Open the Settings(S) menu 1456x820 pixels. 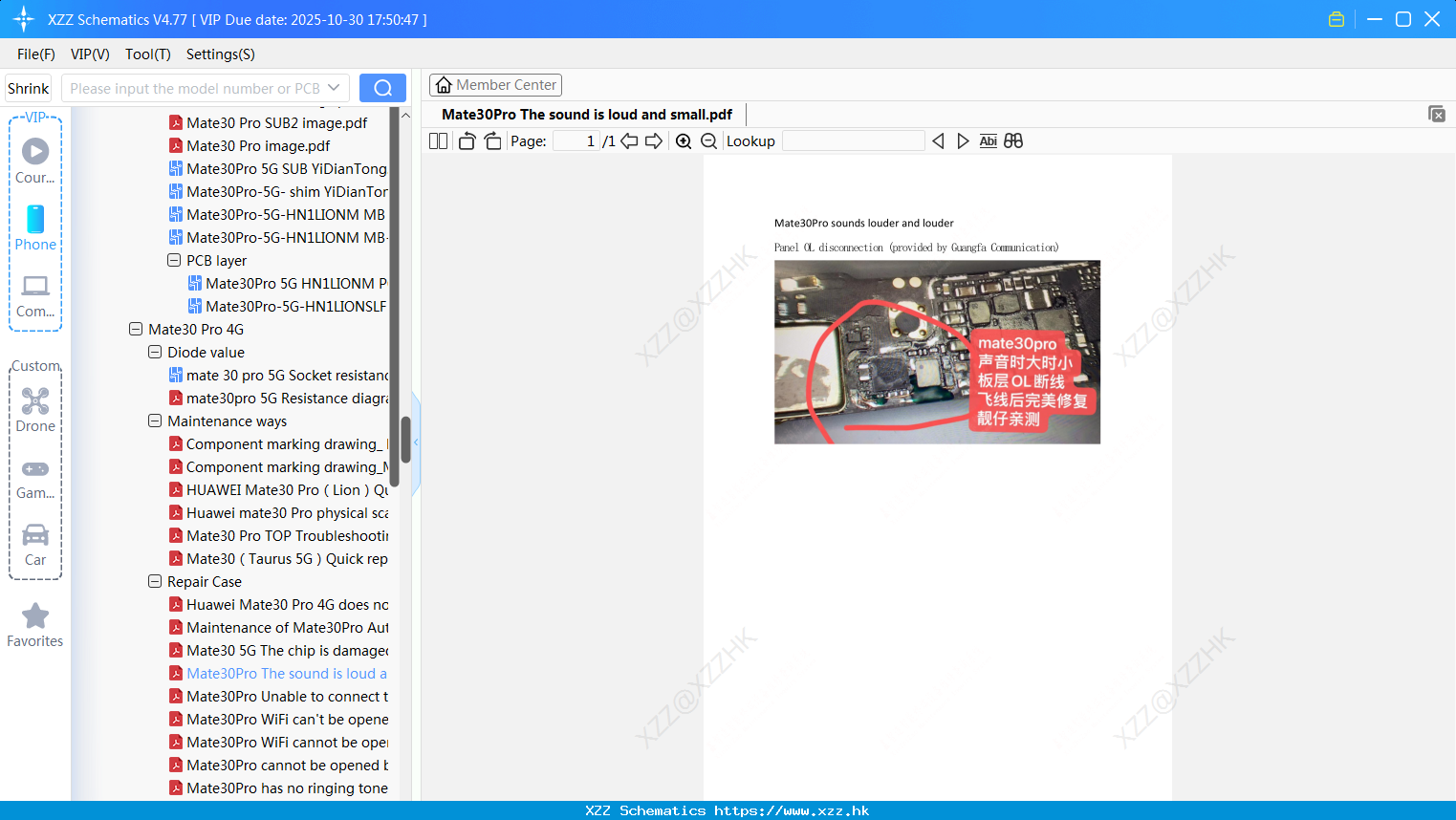tap(221, 54)
